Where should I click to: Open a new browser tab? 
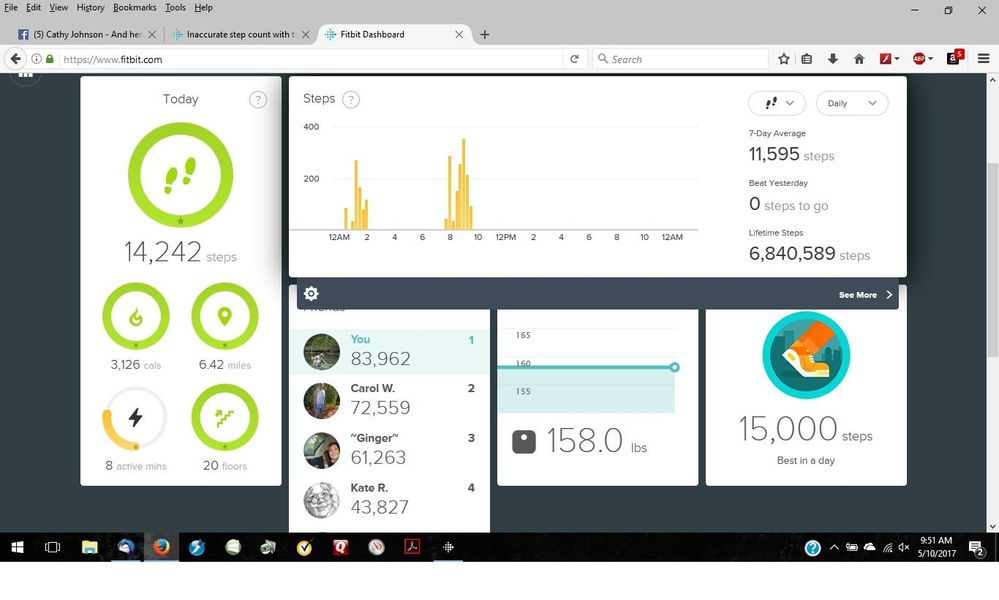point(485,34)
